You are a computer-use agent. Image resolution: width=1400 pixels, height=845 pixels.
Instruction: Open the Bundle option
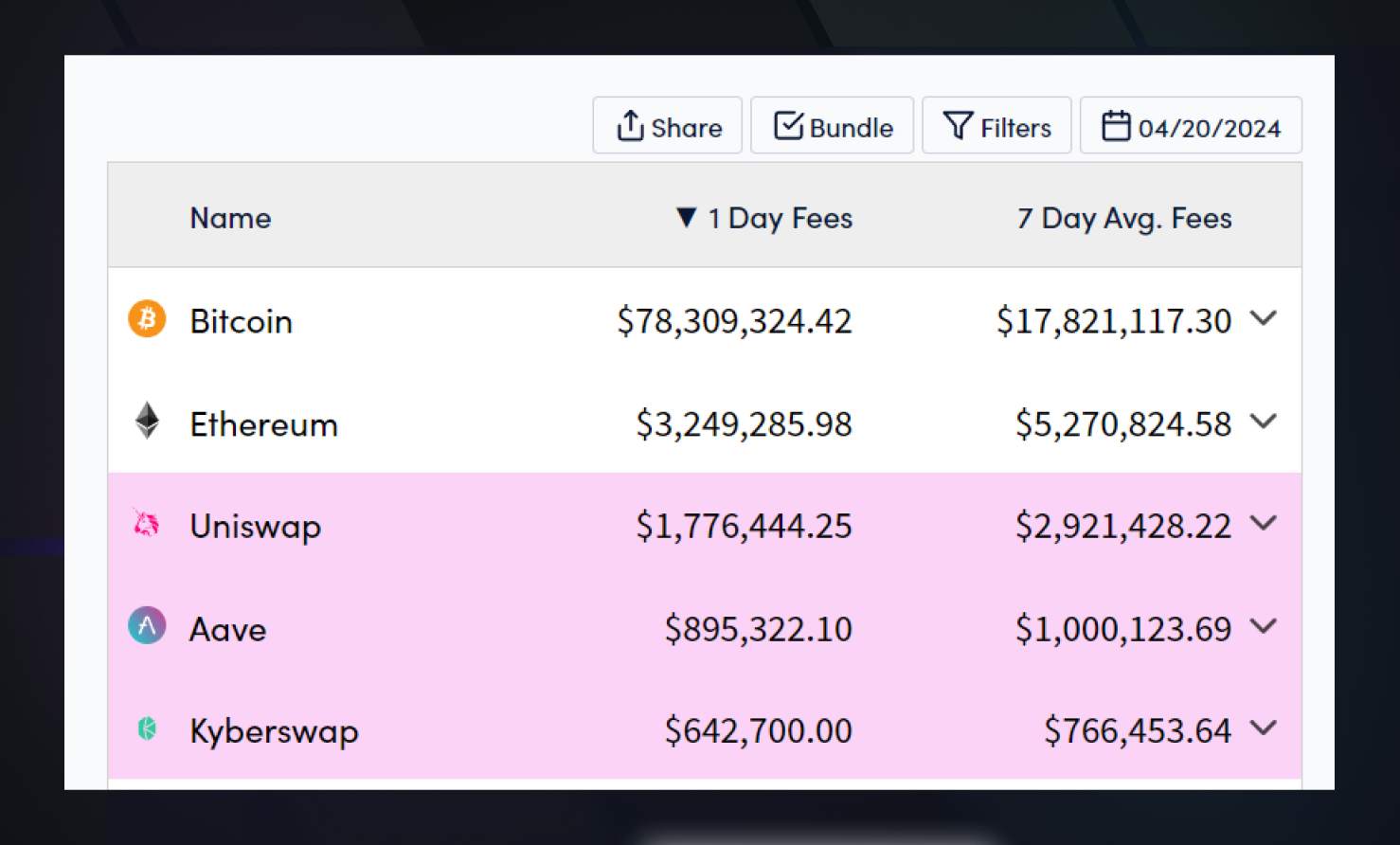(832, 125)
